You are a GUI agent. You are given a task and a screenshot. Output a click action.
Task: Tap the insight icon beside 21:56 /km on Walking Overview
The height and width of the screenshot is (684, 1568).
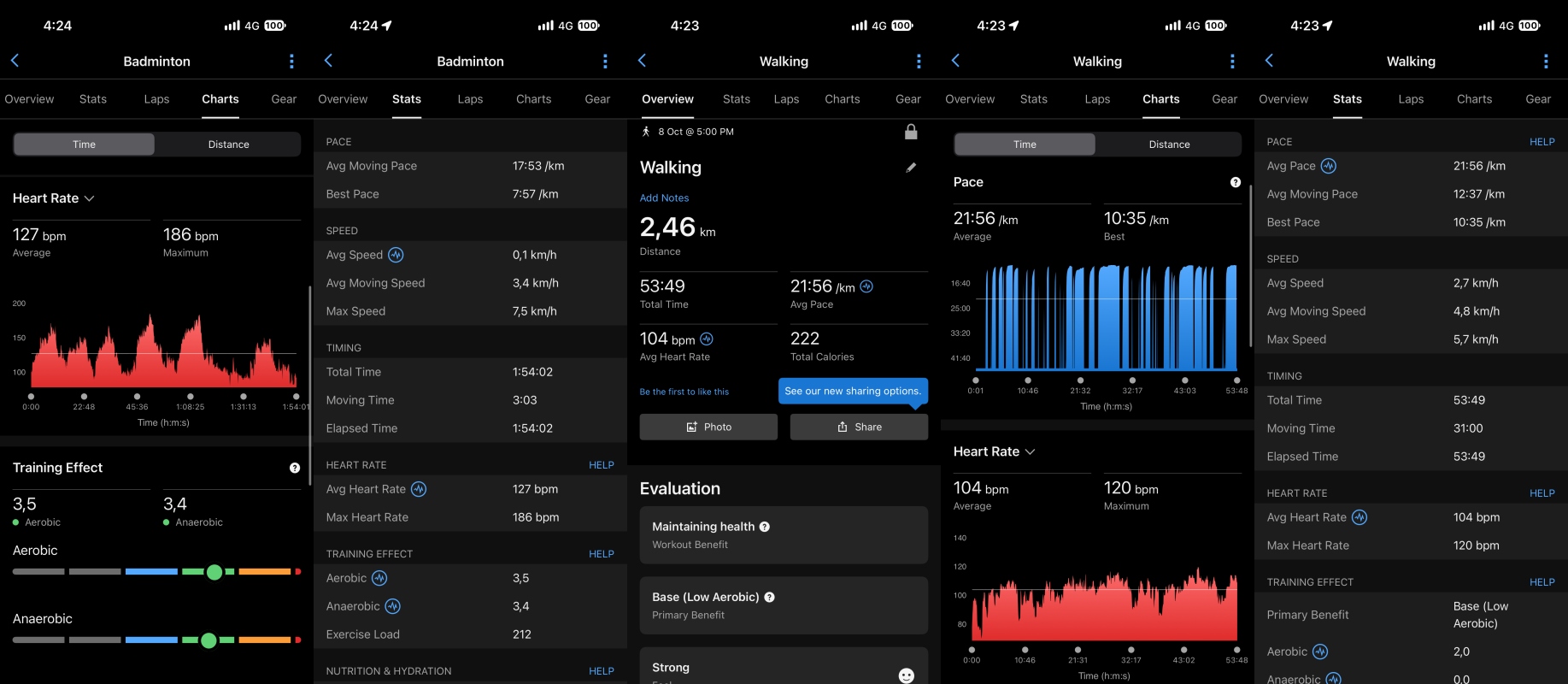tap(866, 286)
